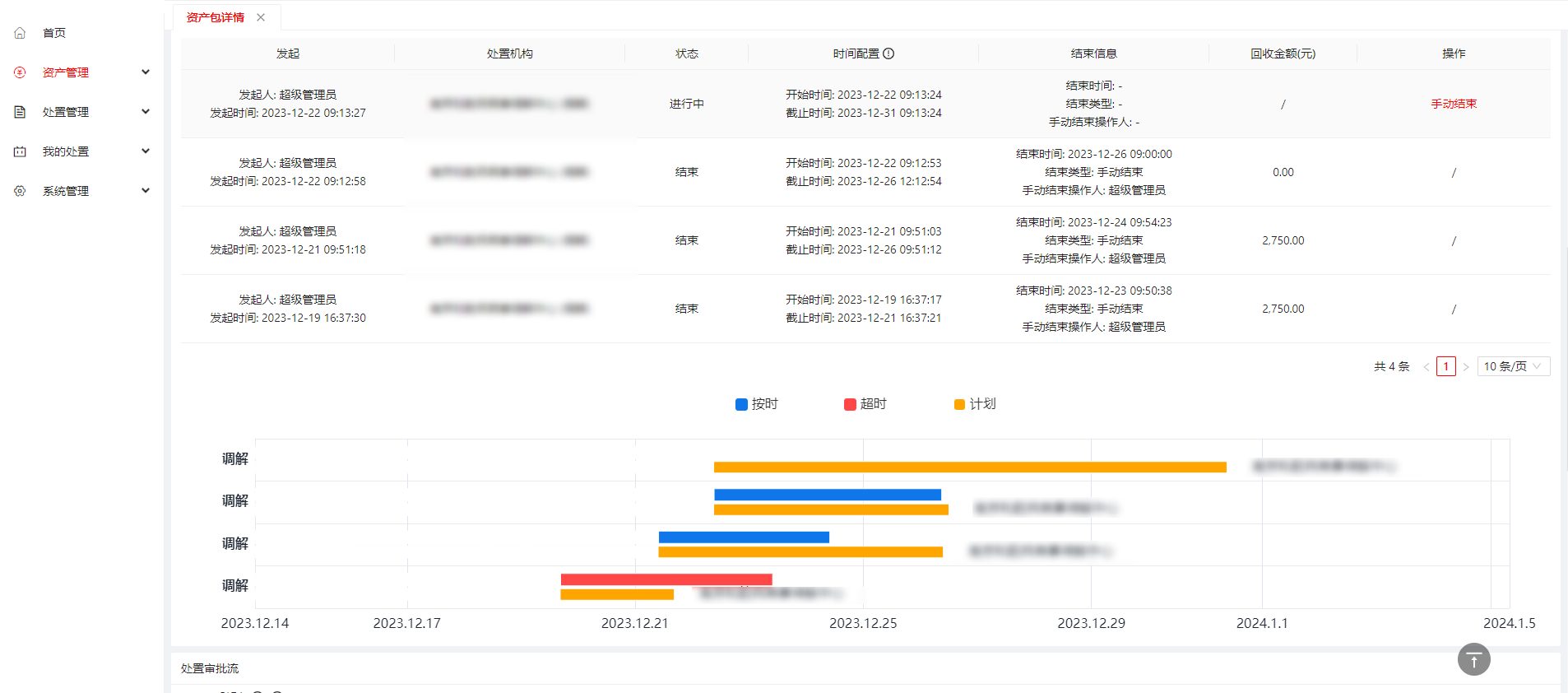
Task: Click the longest orange plan bar
Action: 970,467
